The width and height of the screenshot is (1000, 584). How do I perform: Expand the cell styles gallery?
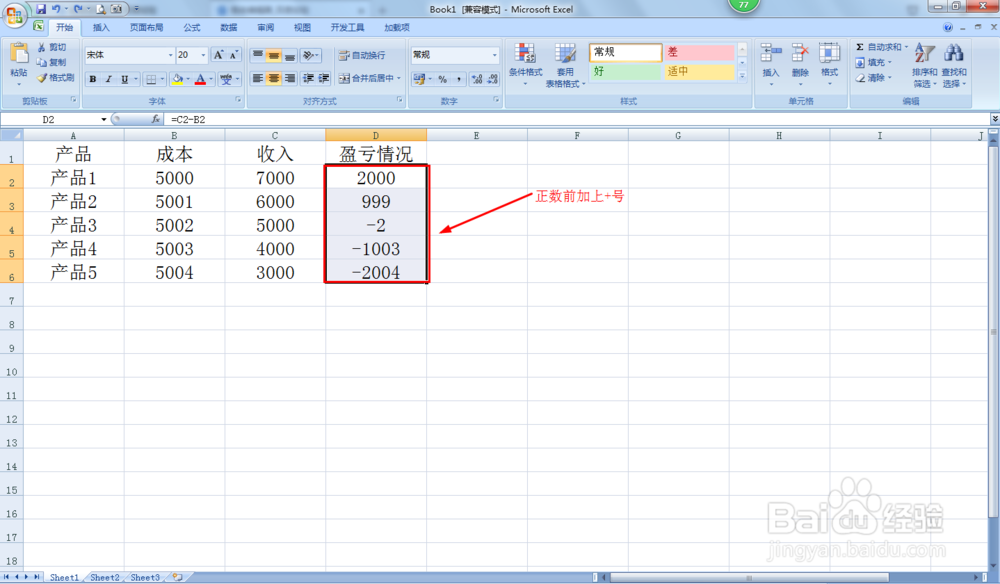742,76
